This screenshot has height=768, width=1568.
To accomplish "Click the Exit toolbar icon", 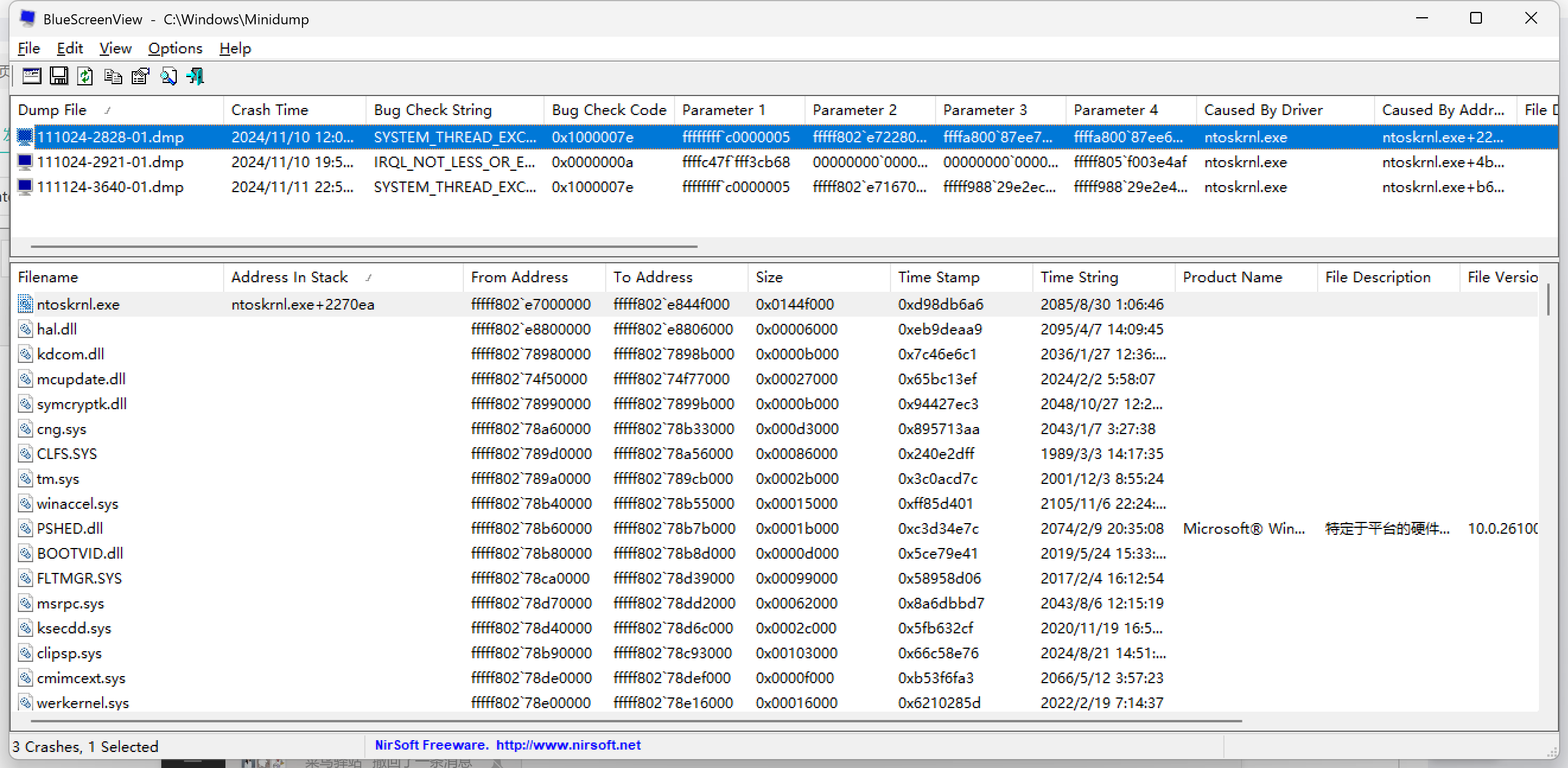I will 195,76.
